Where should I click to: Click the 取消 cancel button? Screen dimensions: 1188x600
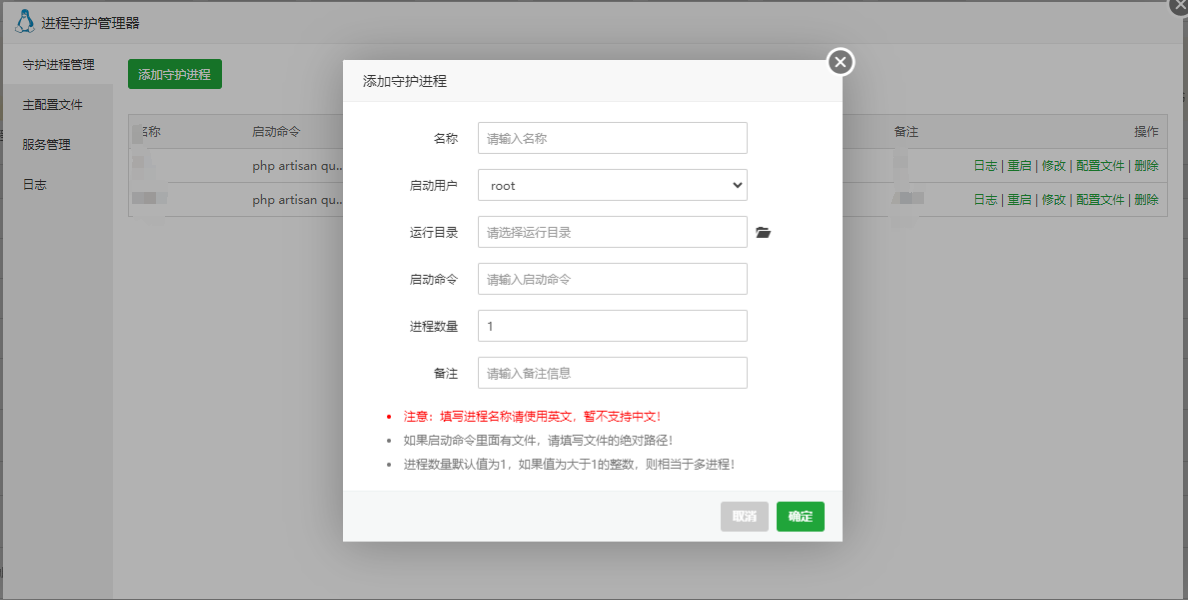pyautogui.click(x=744, y=516)
